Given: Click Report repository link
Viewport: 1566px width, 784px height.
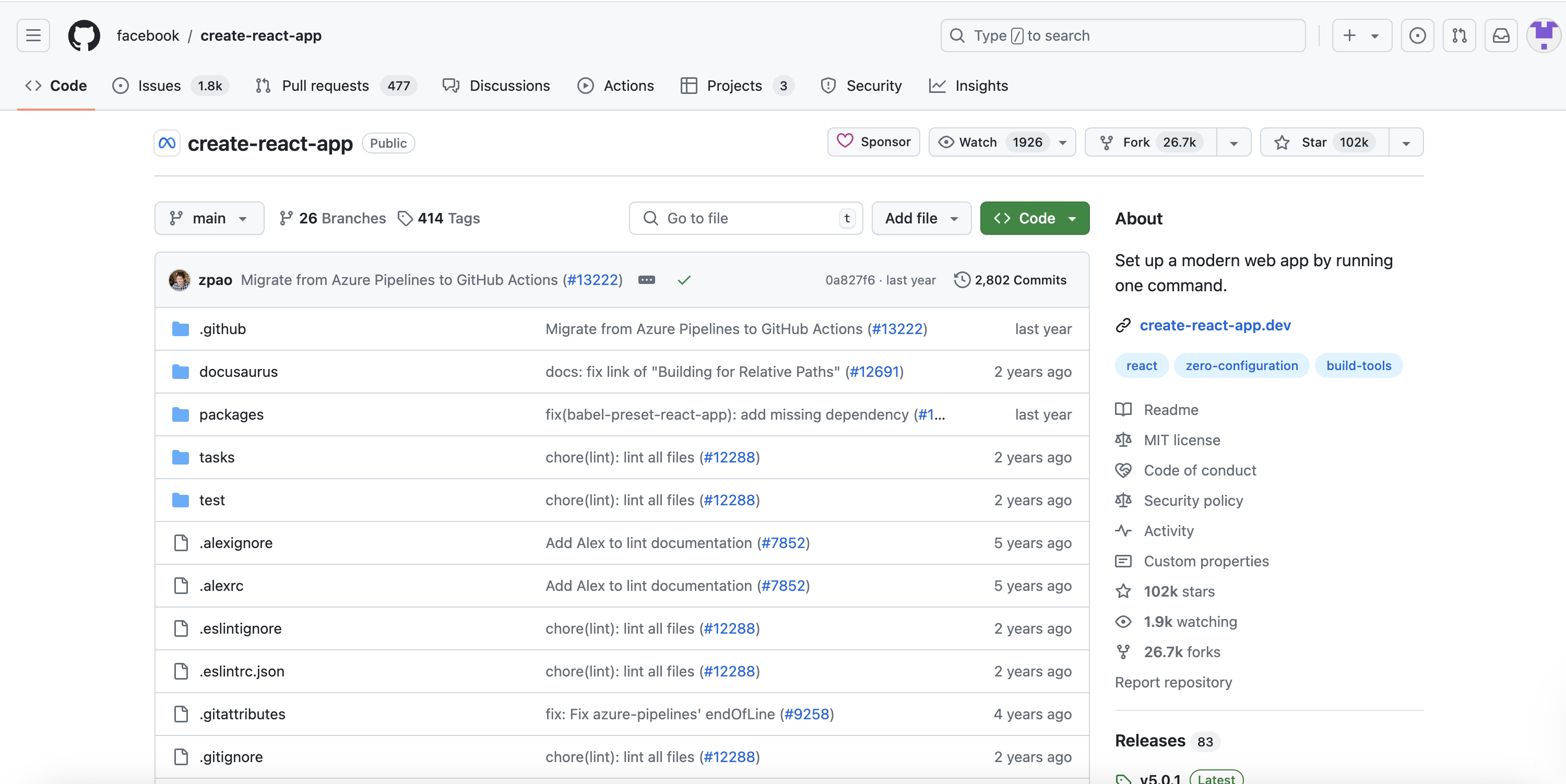Looking at the screenshot, I should click(x=1173, y=683).
